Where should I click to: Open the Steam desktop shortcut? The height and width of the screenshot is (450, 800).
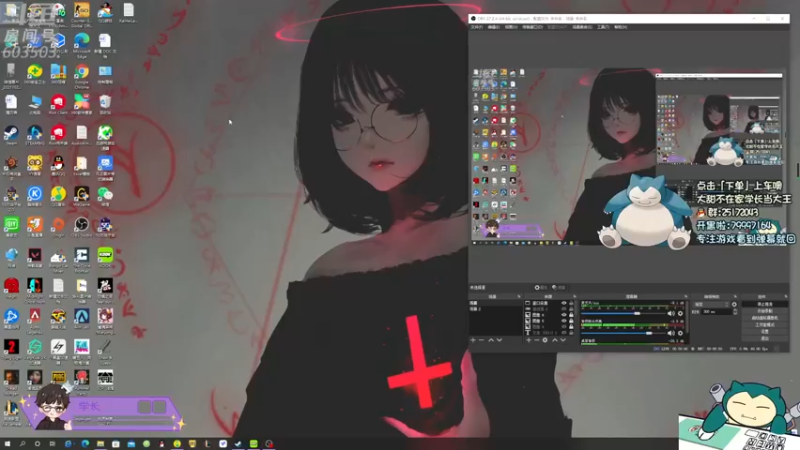click(x=11, y=134)
